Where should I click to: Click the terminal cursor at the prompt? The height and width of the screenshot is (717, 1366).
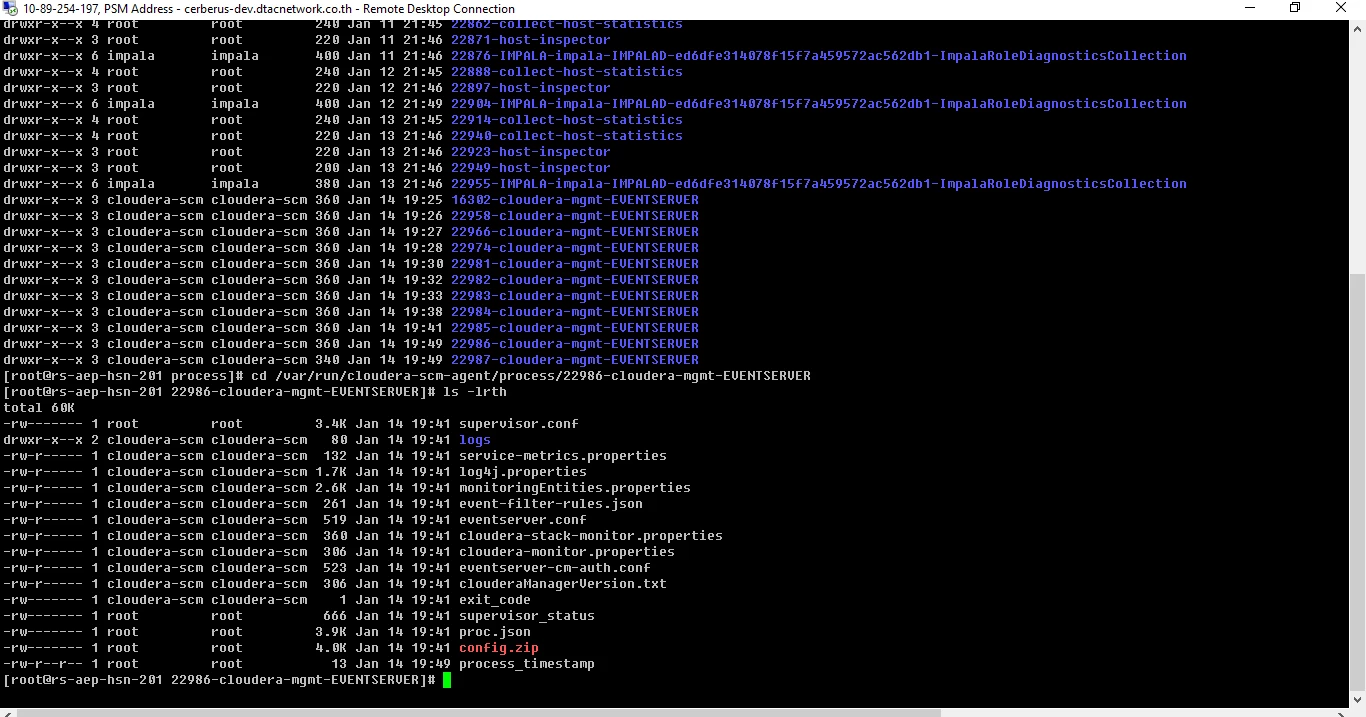tap(447, 680)
